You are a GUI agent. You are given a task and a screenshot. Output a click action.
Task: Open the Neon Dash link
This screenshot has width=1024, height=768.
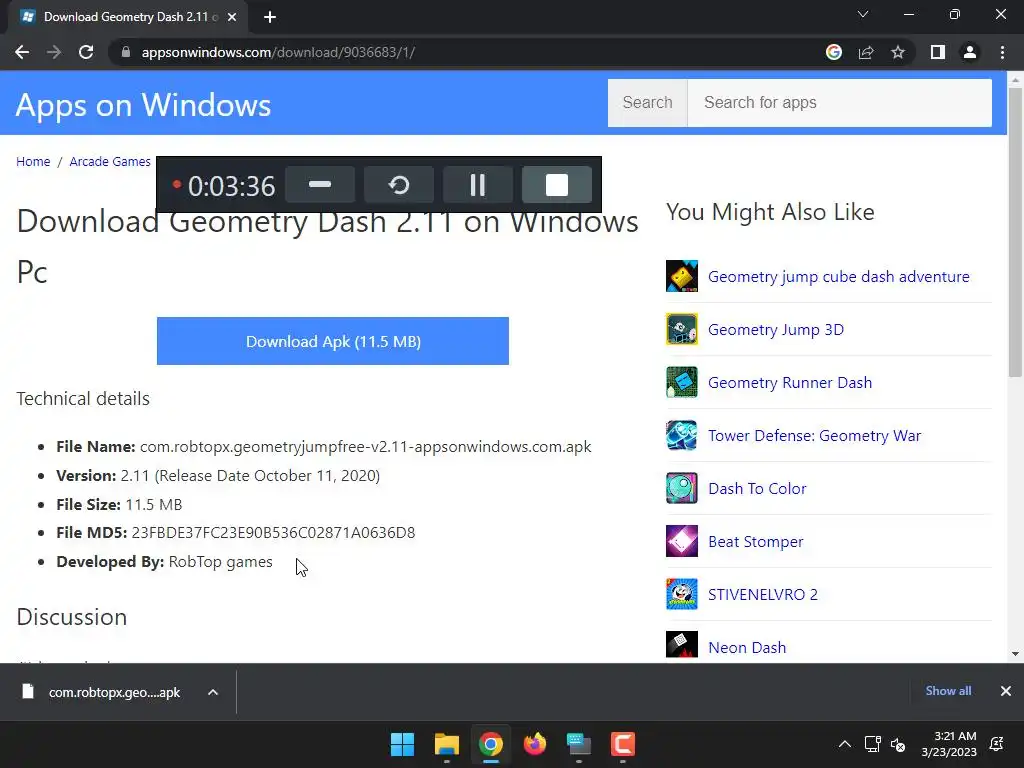click(x=747, y=647)
